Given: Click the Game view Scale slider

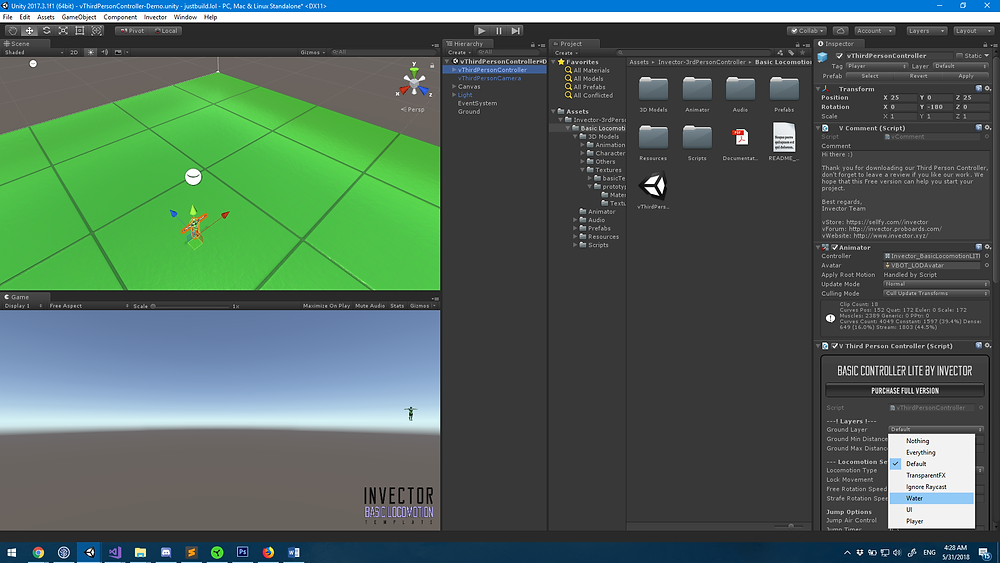Looking at the screenshot, I should [190, 306].
